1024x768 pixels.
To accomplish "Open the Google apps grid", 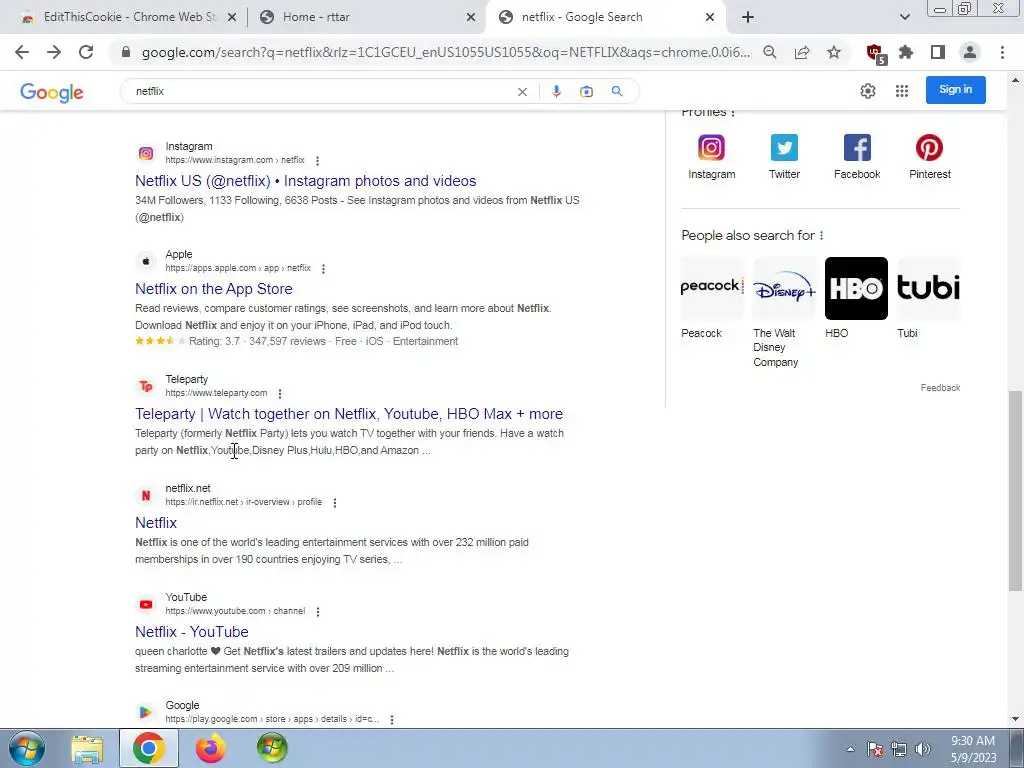I will pos(902,91).
